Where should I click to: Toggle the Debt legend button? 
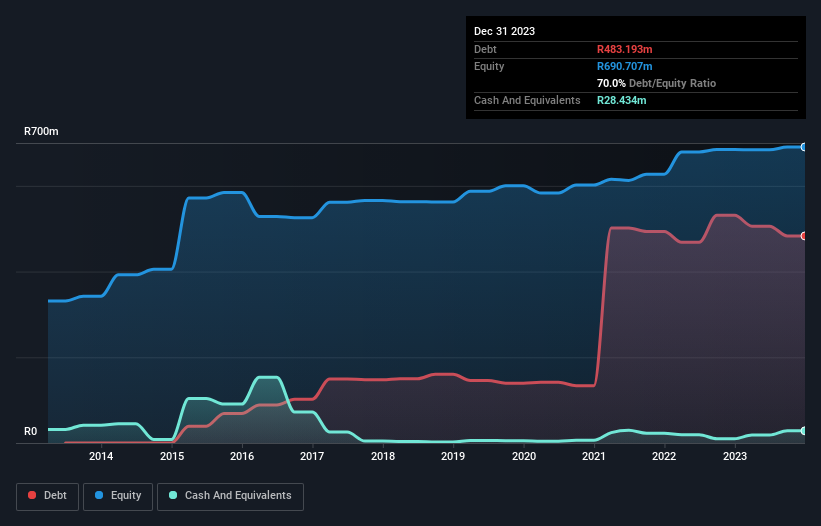click(x=48, y=496)
